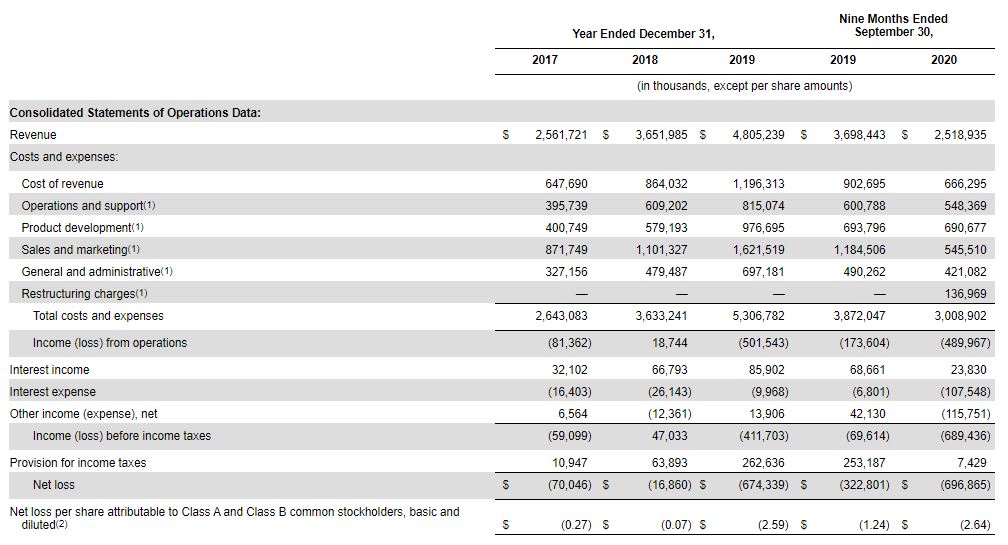Click the 2017 column header

tap(545, 60)
